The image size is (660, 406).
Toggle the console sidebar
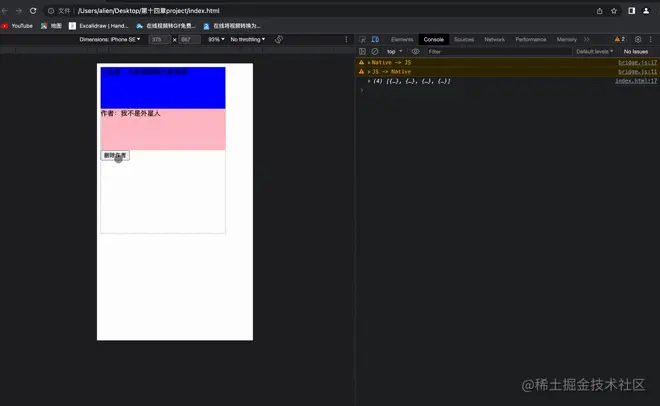click(x=362, y=52)
